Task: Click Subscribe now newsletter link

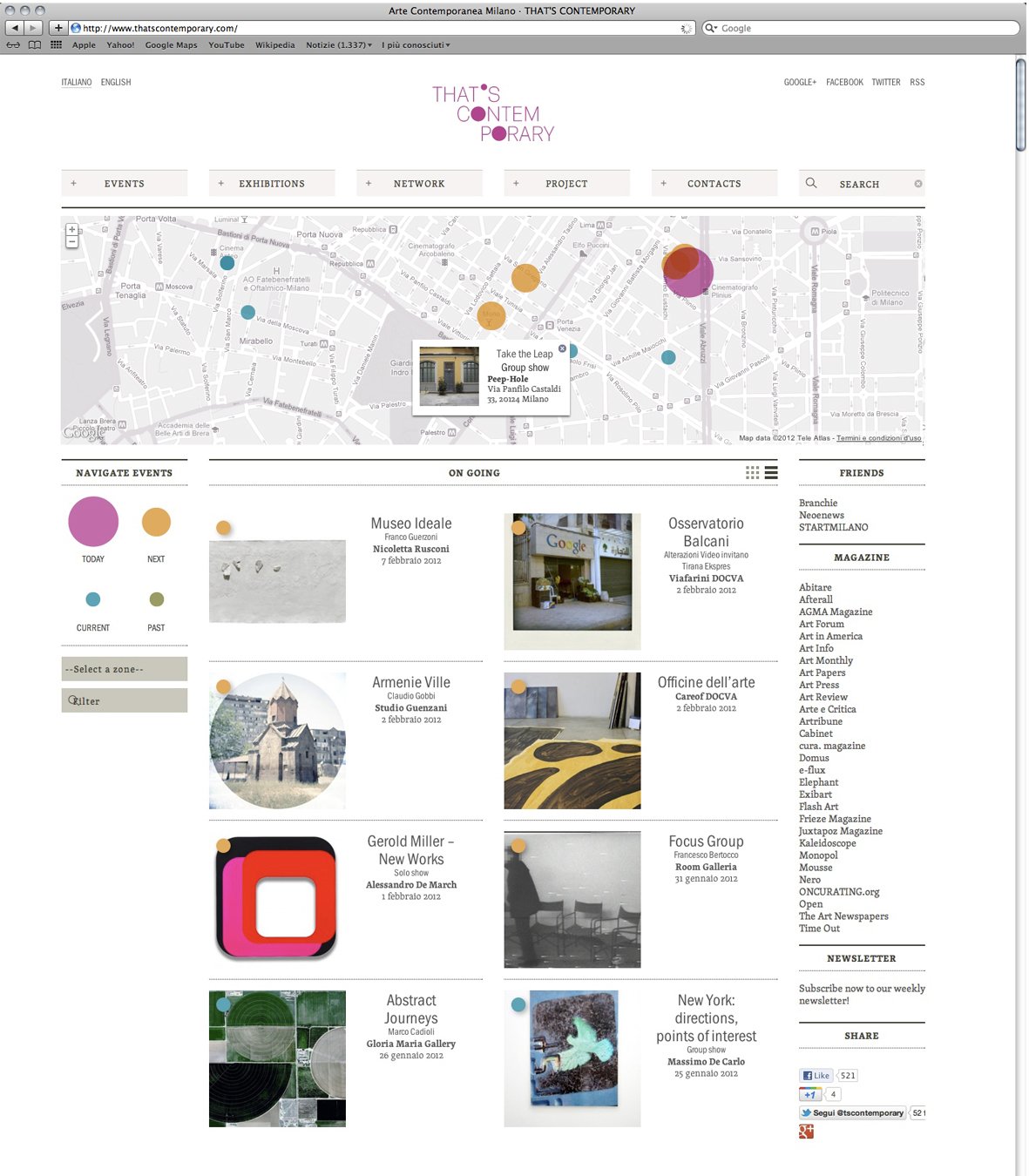Action: [x=862, y=994]
